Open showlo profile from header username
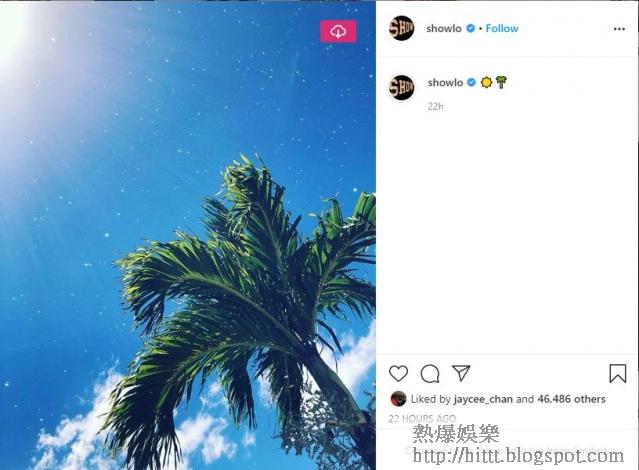The height and width of the screenshot is (470, 639). (x=443, y=29)
